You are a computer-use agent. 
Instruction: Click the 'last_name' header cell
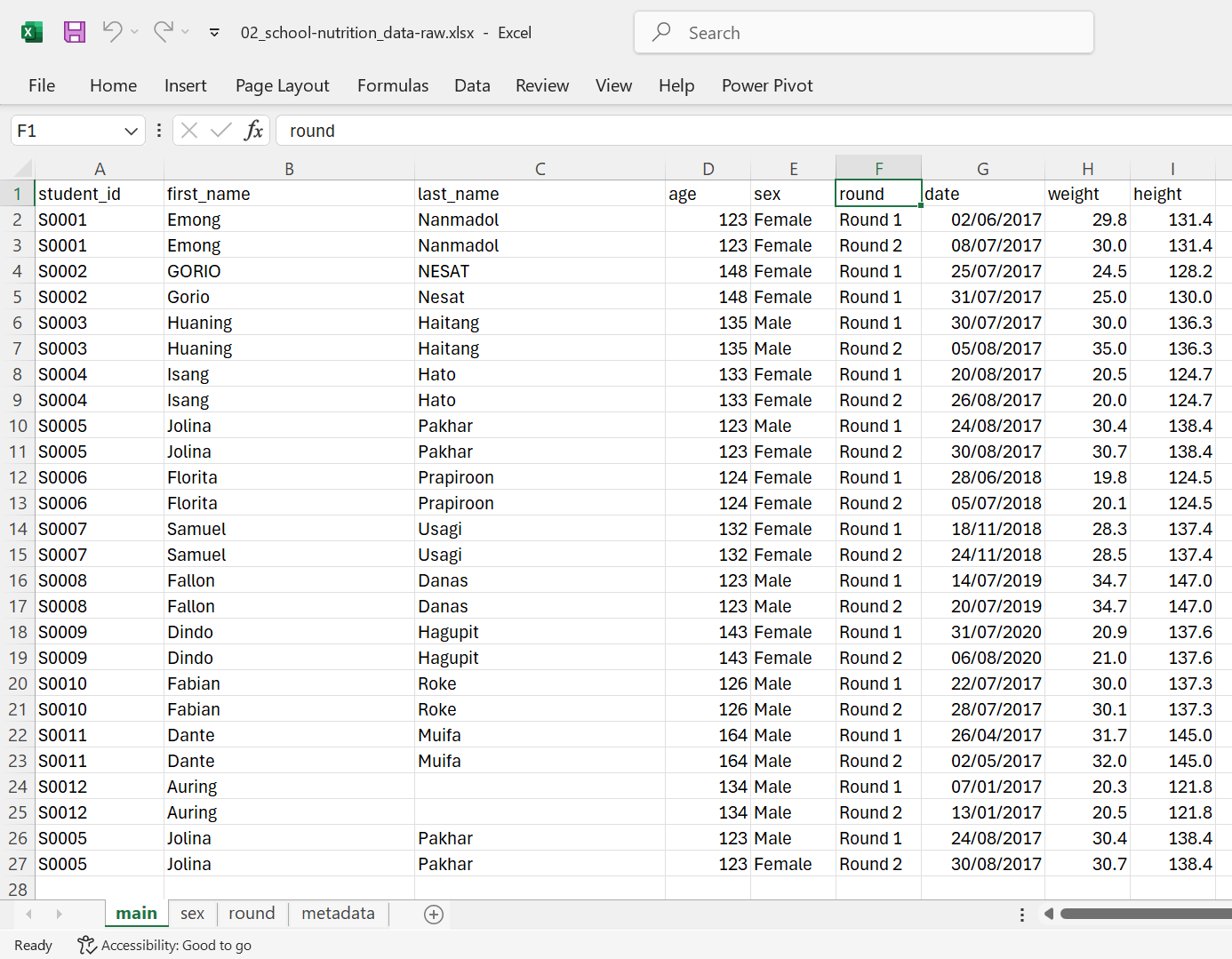(540, 194)
